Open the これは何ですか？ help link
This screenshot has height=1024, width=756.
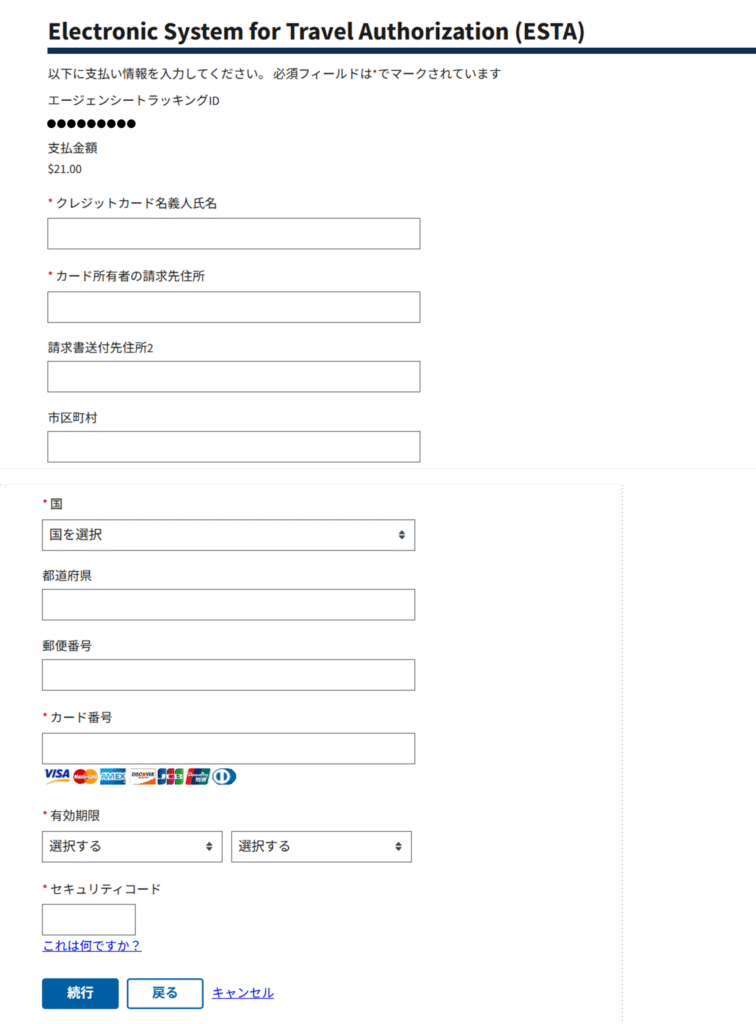(x=92, y=946)
